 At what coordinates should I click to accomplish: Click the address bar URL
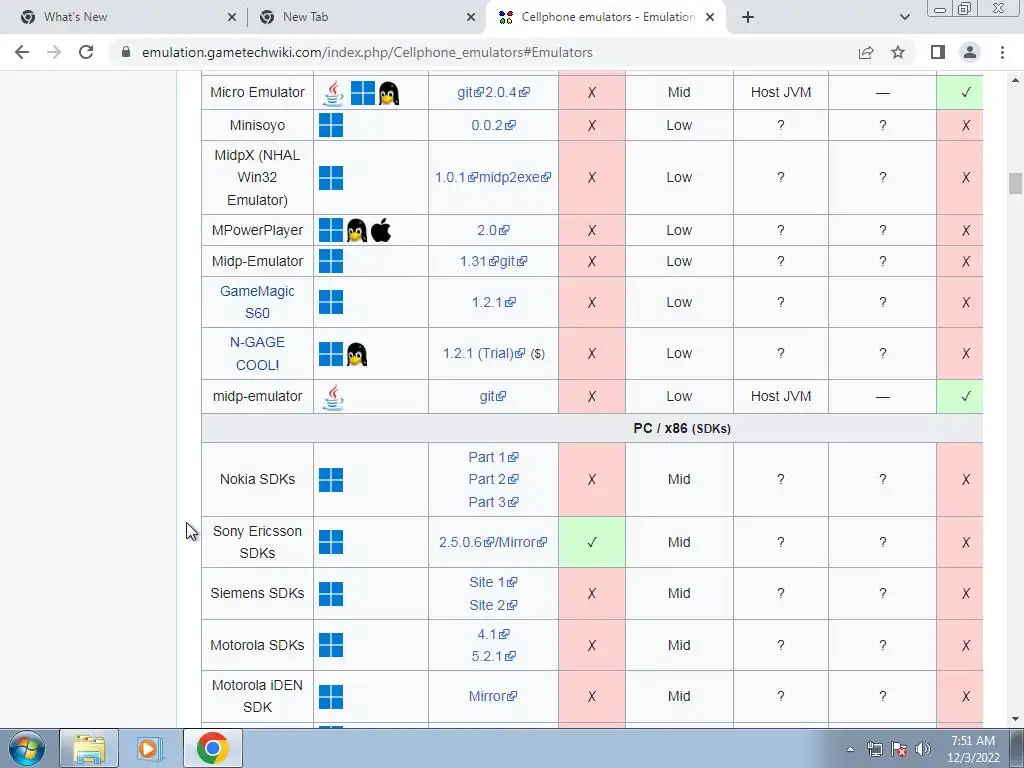(x=367, y=52)
